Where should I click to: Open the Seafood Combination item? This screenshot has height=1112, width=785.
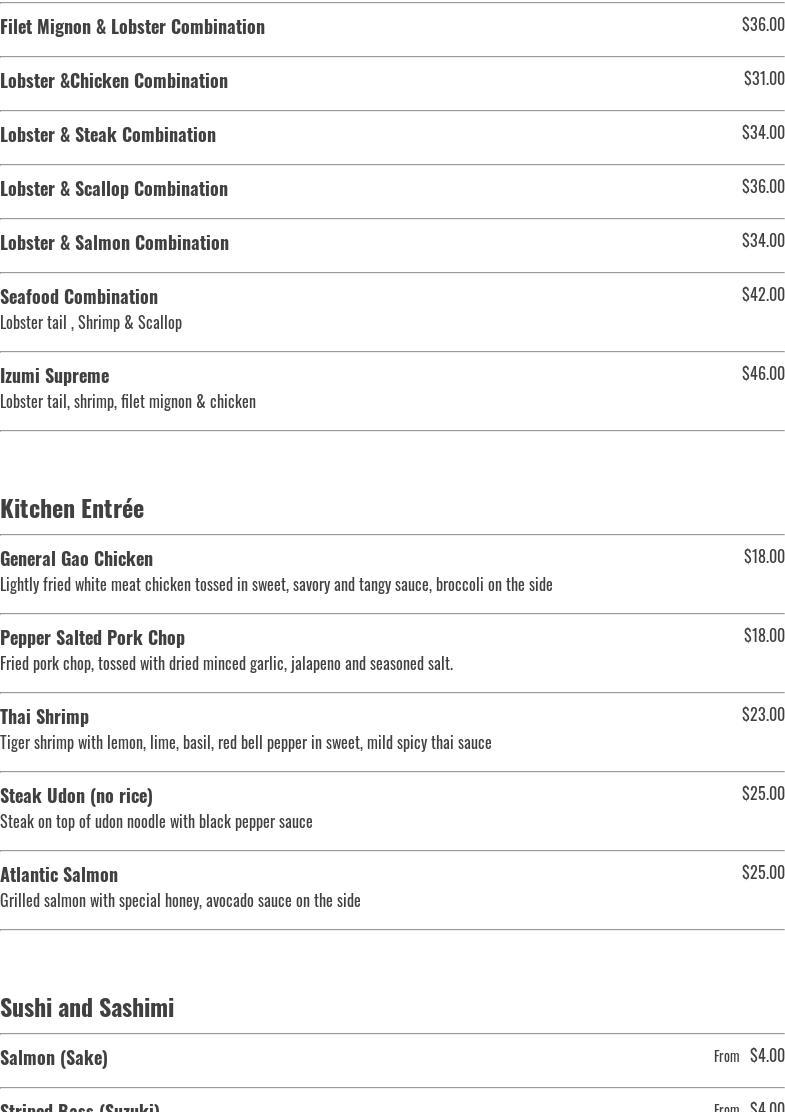(x=392, y=311)
